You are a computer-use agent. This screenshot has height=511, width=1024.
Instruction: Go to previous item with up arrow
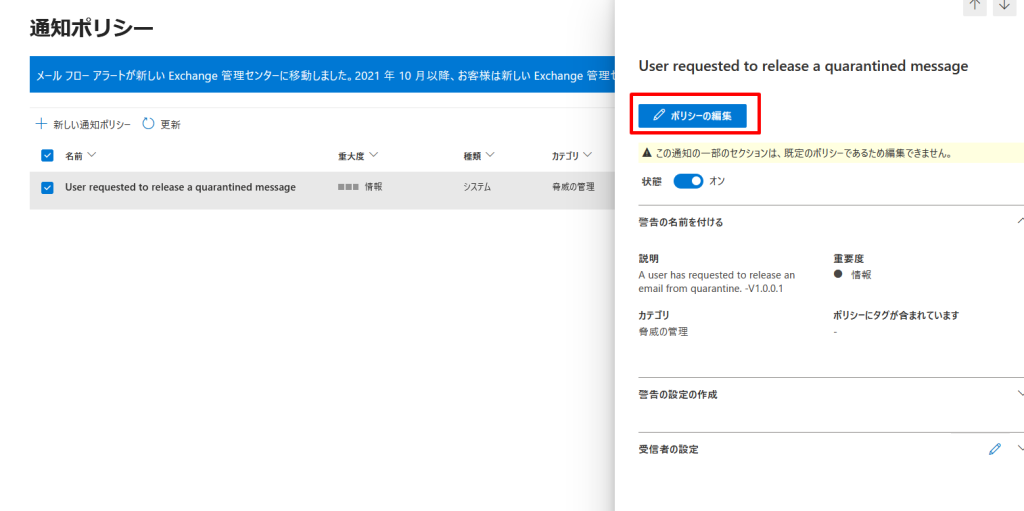tap(974, 6)
